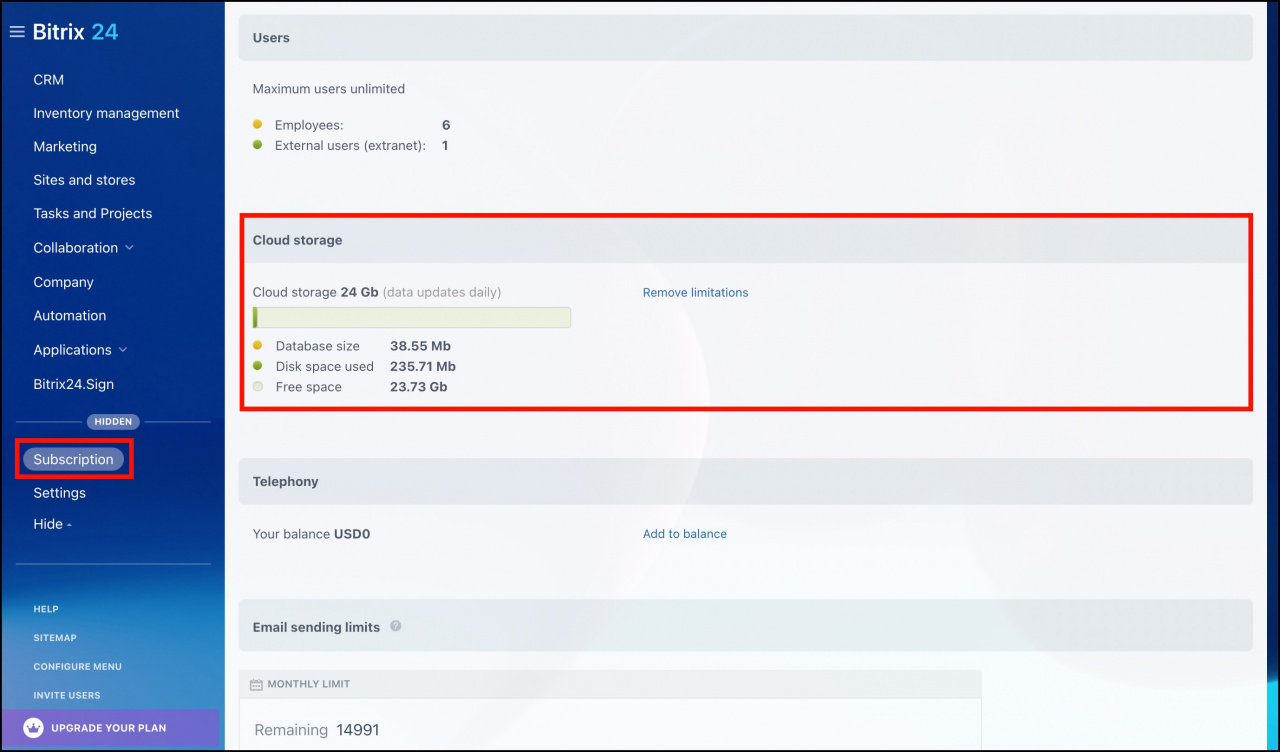Collapse hidden items with Hide
This screenshot has width=1280, height=752.
point(52,524)
